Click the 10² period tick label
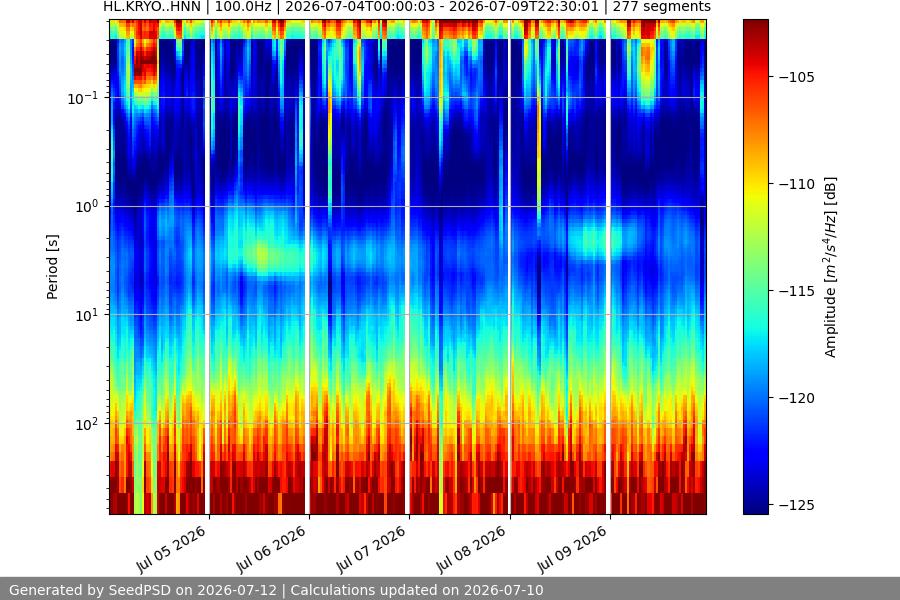The height and width of the screenshot is (600, 900). [x=86, y=424]
